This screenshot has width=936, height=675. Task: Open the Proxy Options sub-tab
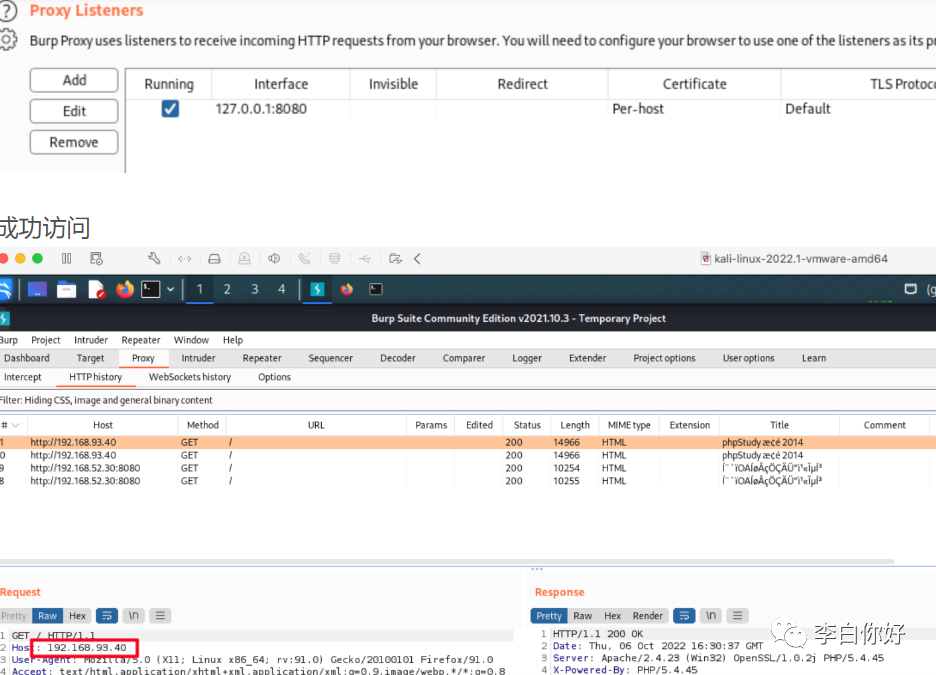(274, 377)
